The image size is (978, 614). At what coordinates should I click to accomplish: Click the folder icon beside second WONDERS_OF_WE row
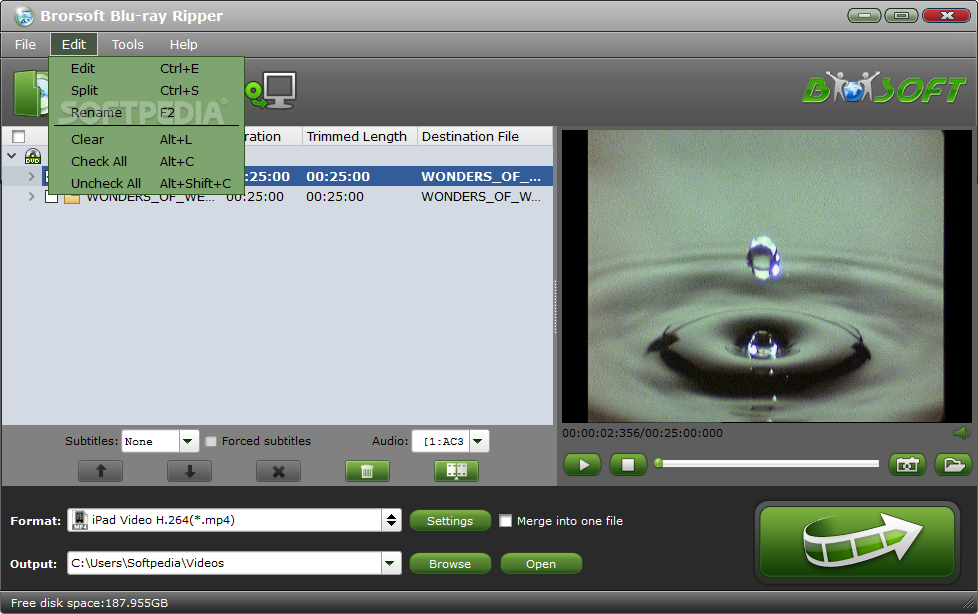point(72,198)
